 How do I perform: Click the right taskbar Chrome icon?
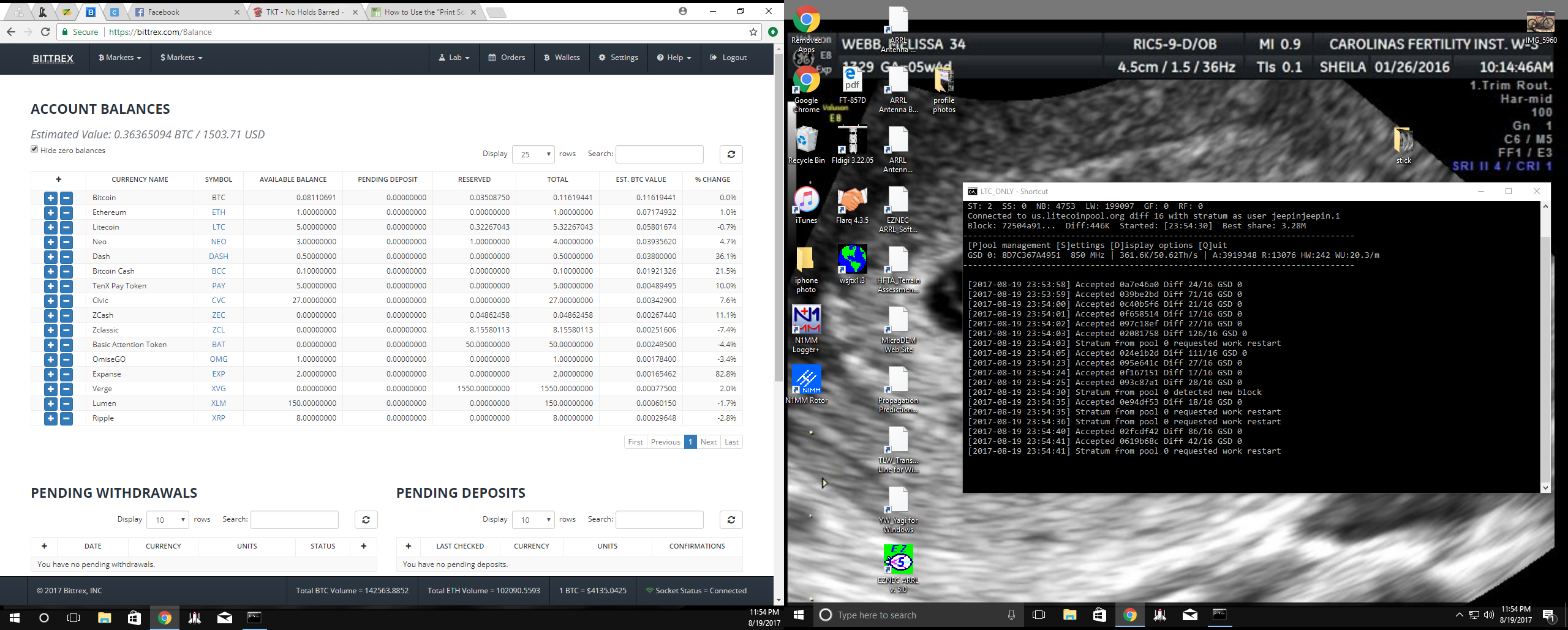pos(1129,615)
